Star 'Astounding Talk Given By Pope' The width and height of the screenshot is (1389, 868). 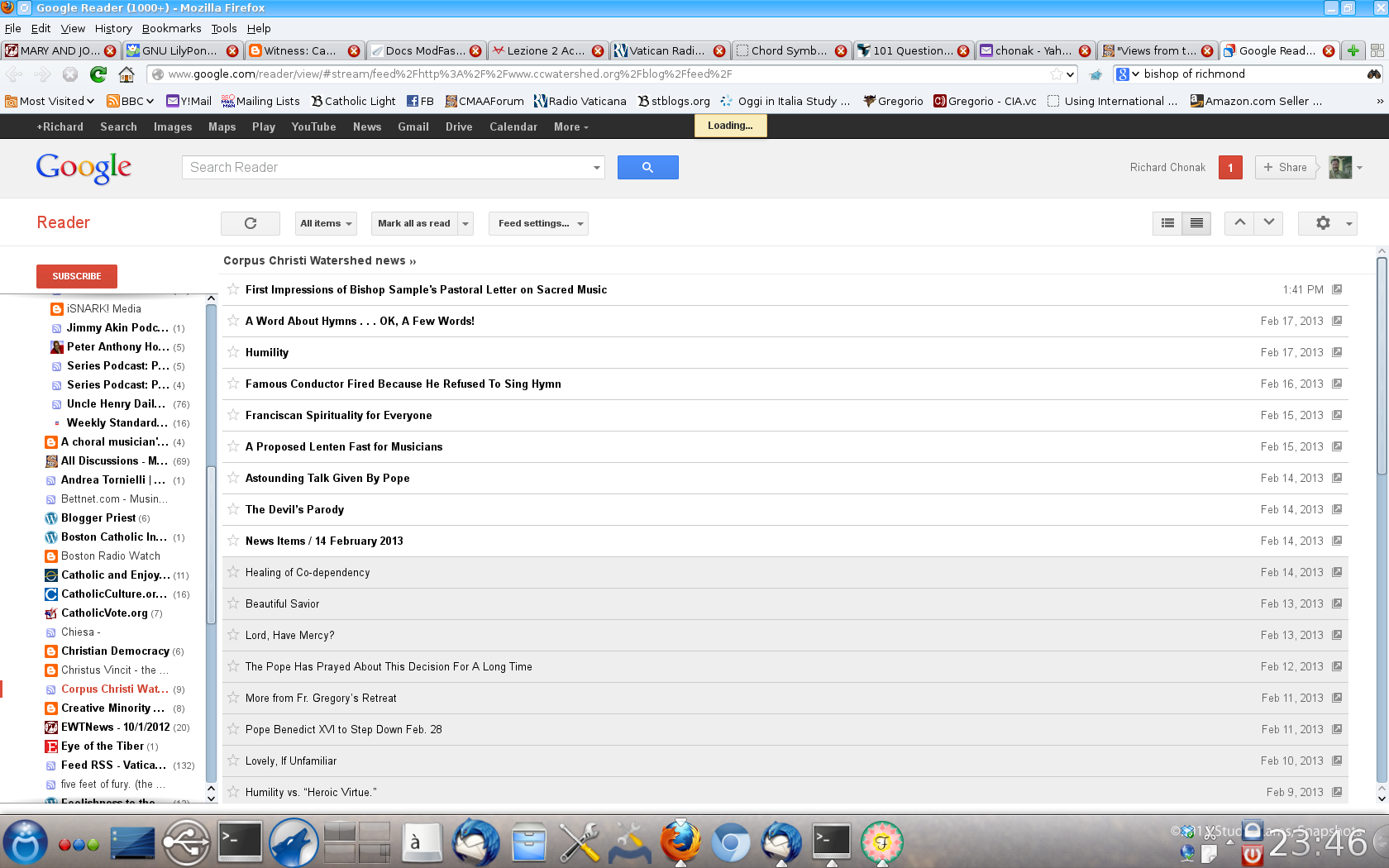[233, 478]
